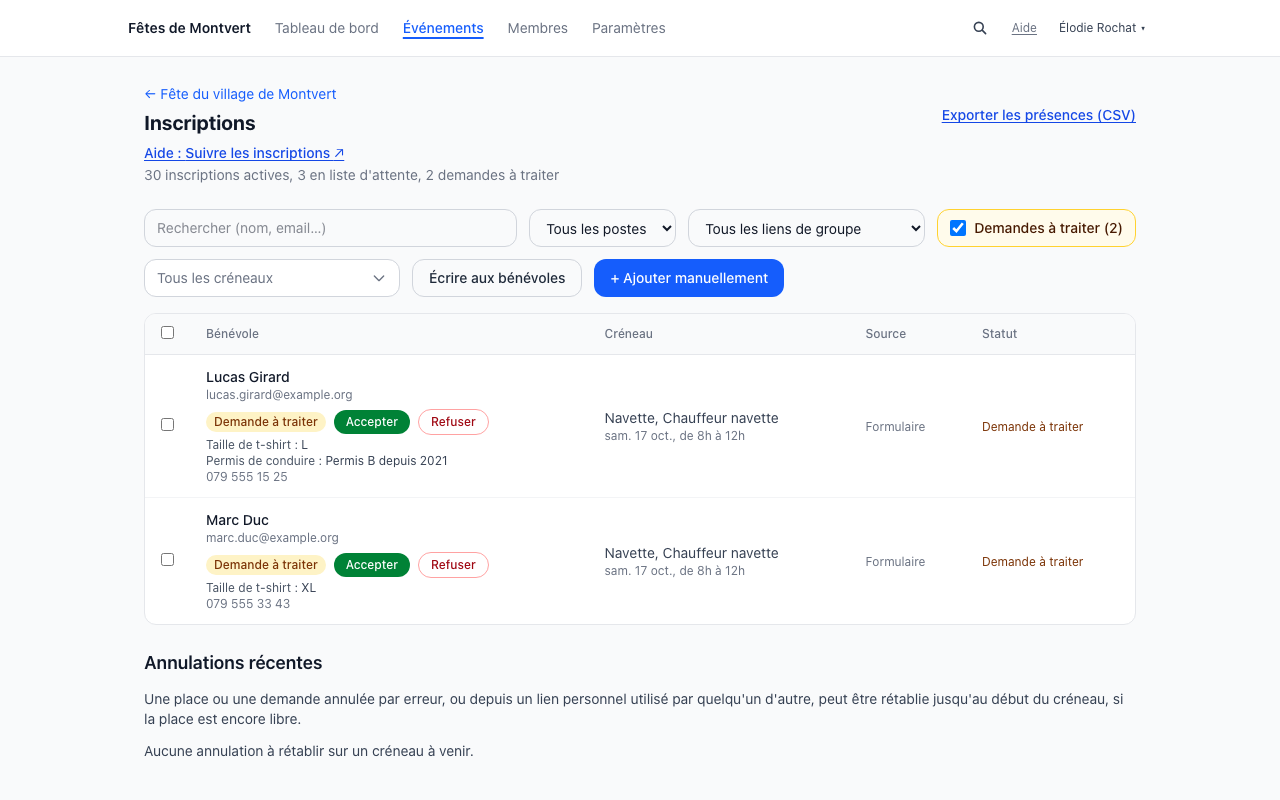Tick the checkbox for Lucas Girard
The image size is (1280, 800).
[x=167, y=425]
